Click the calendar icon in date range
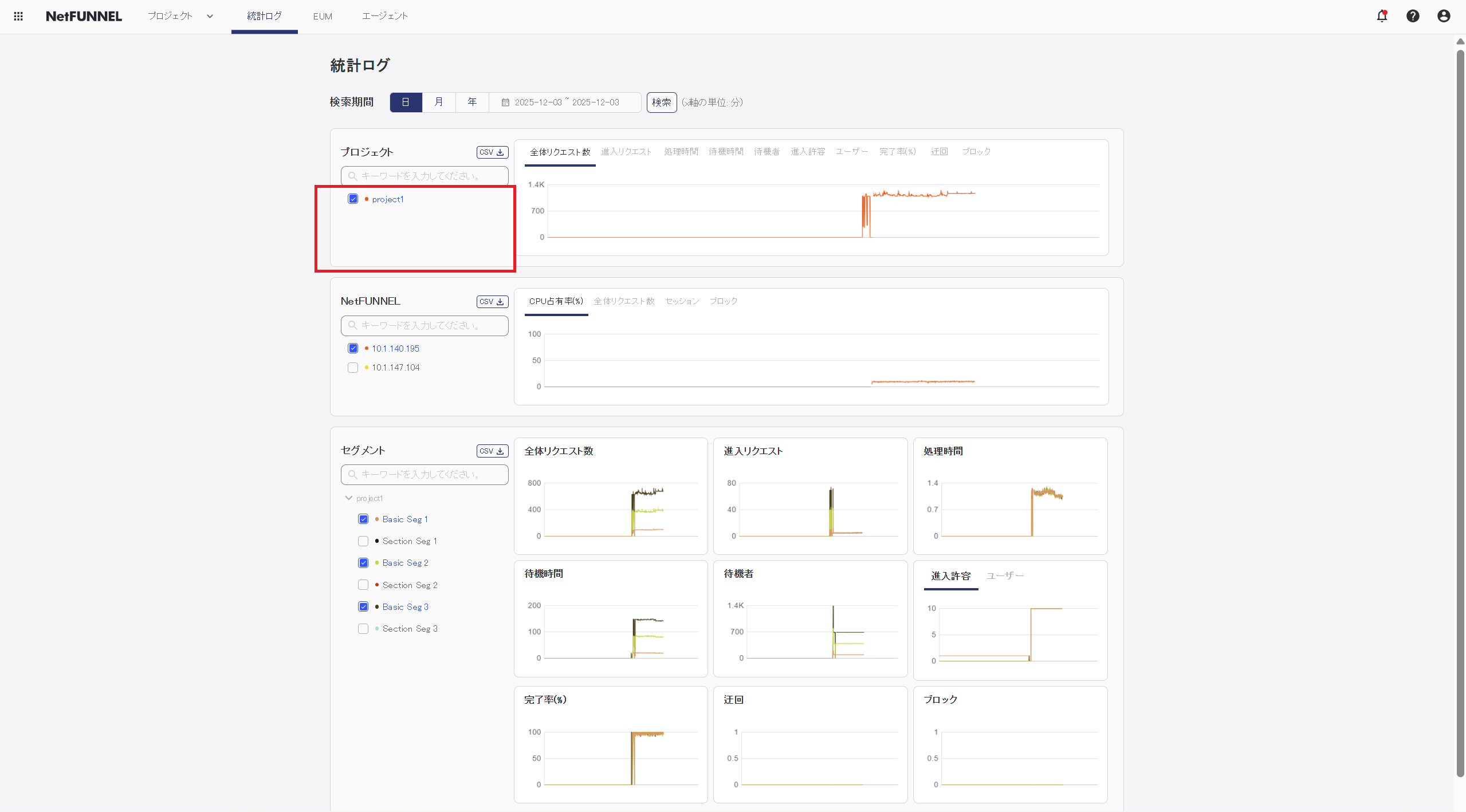This screenshot has height=812, width=1466. [x=505, y=103]
